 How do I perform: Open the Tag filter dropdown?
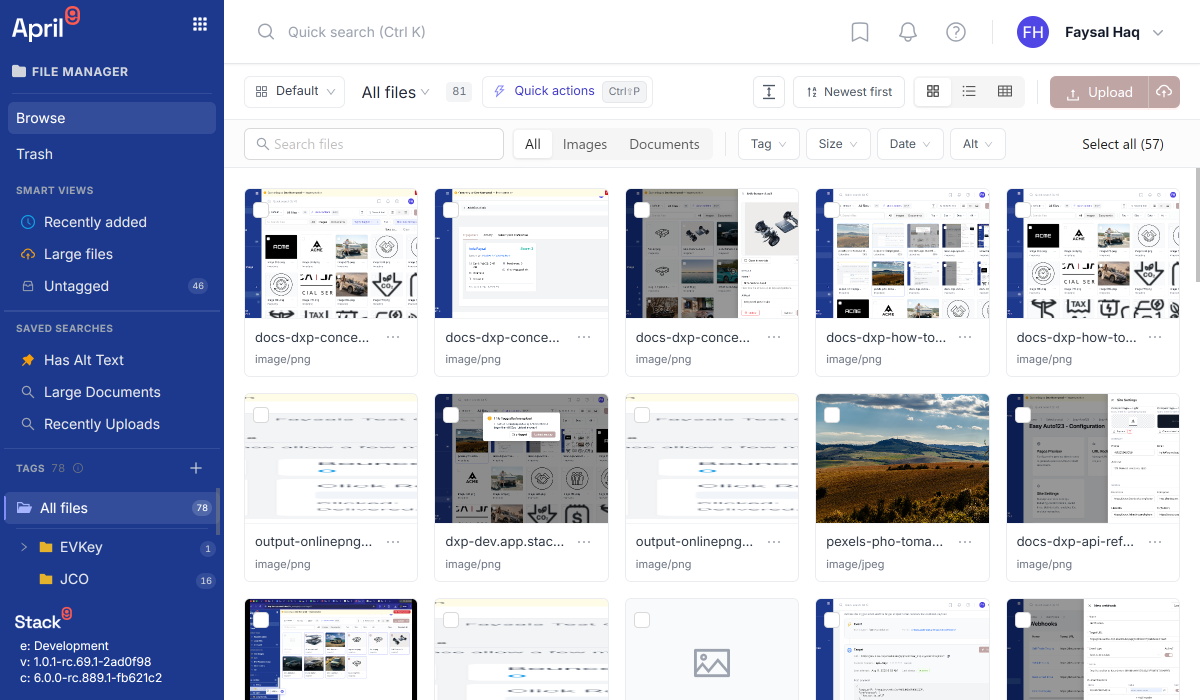[x=769, y=144]
